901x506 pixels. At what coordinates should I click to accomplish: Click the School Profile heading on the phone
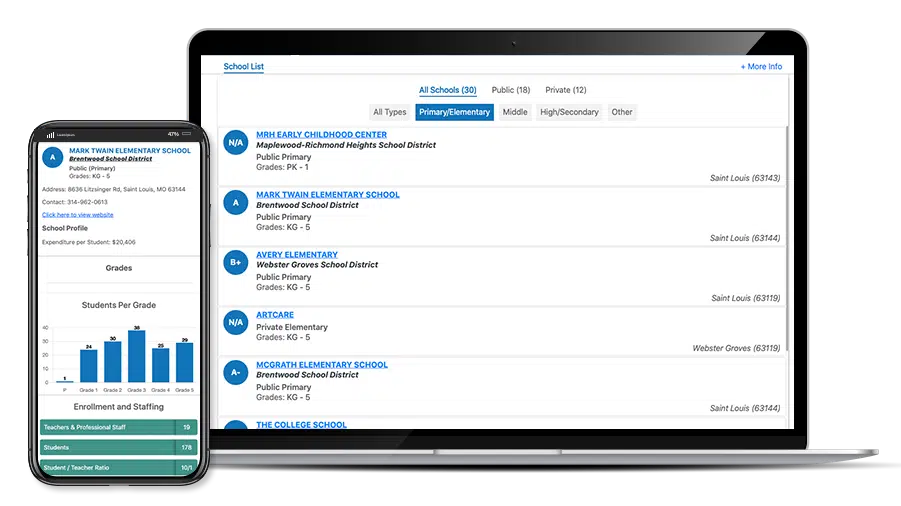65,229
